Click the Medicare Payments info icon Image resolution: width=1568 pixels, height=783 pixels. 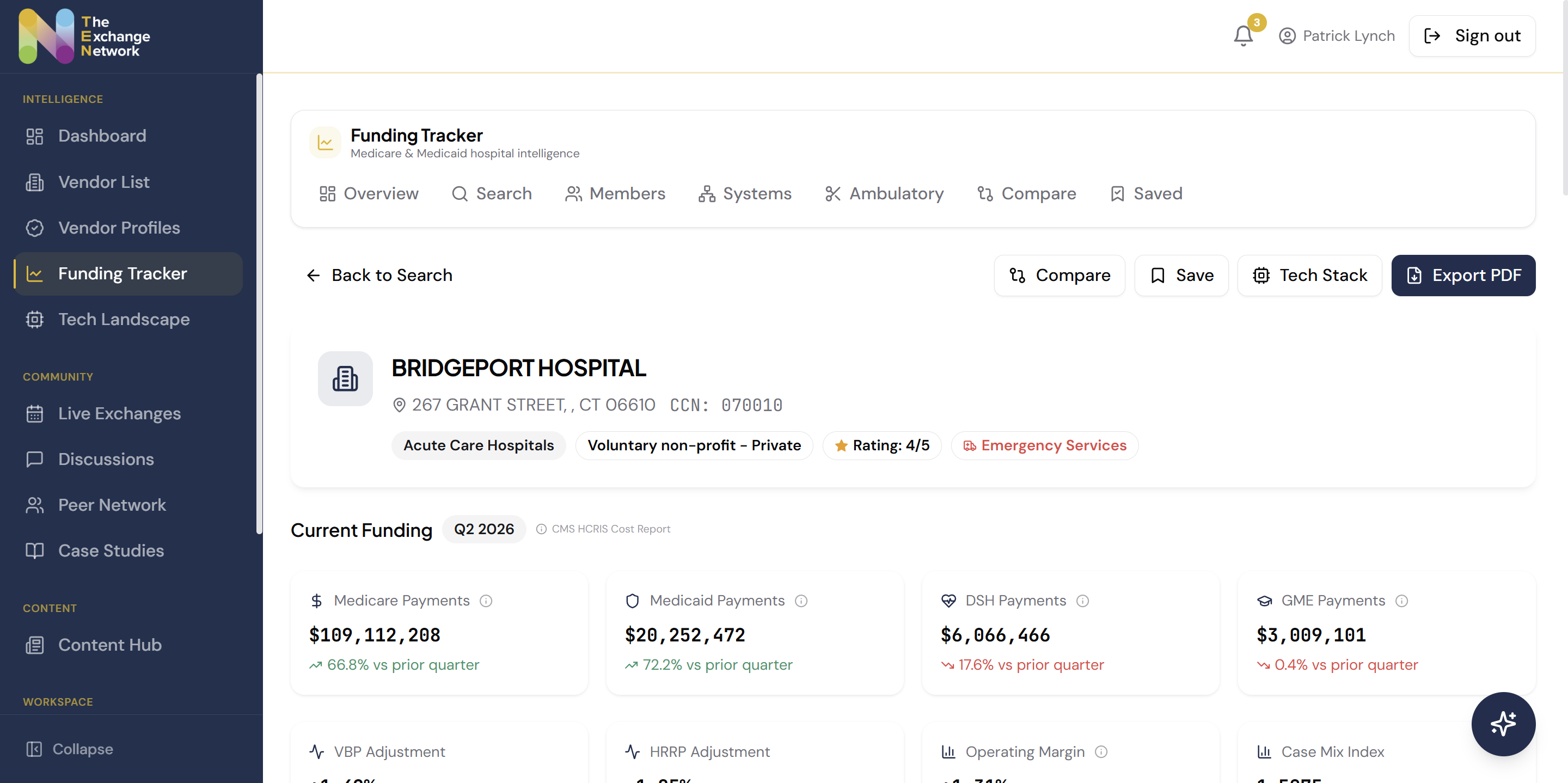tap(486, 601)
